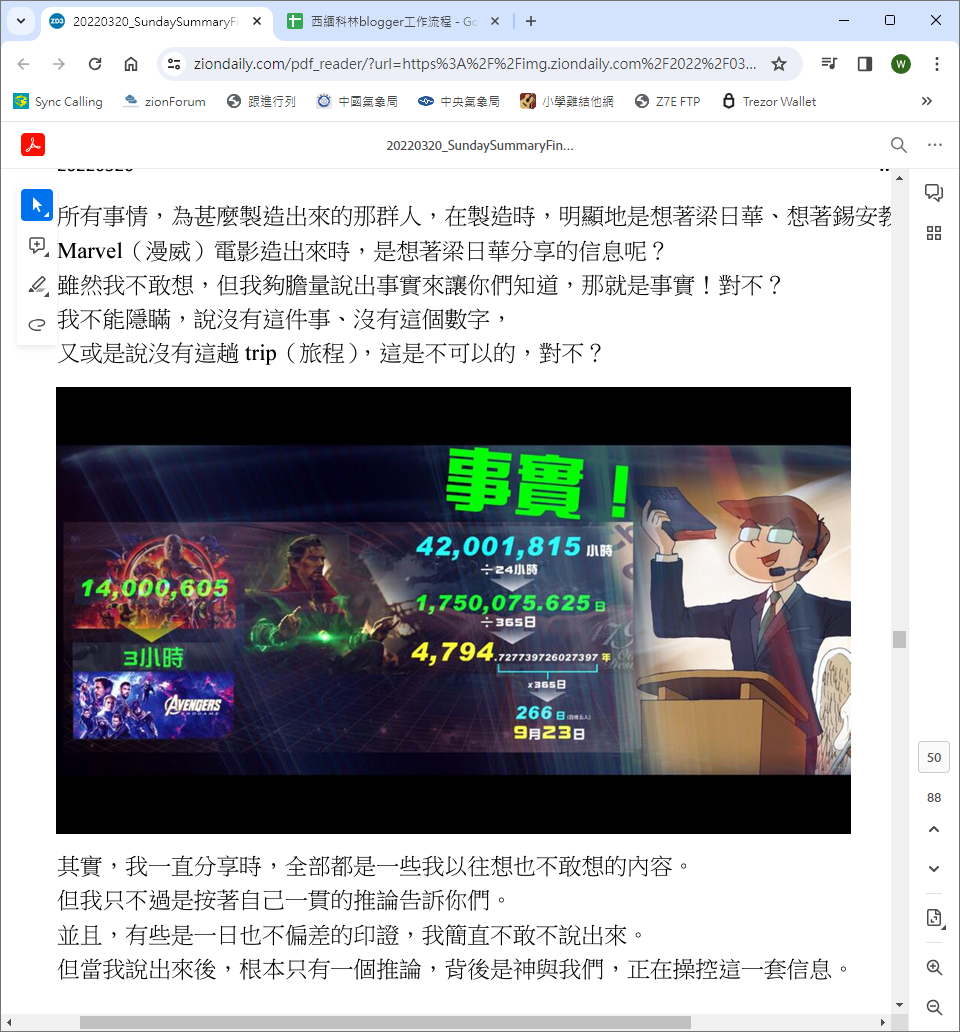Select the highlight pen tool
960x1032 pixels.
(37, 285)
